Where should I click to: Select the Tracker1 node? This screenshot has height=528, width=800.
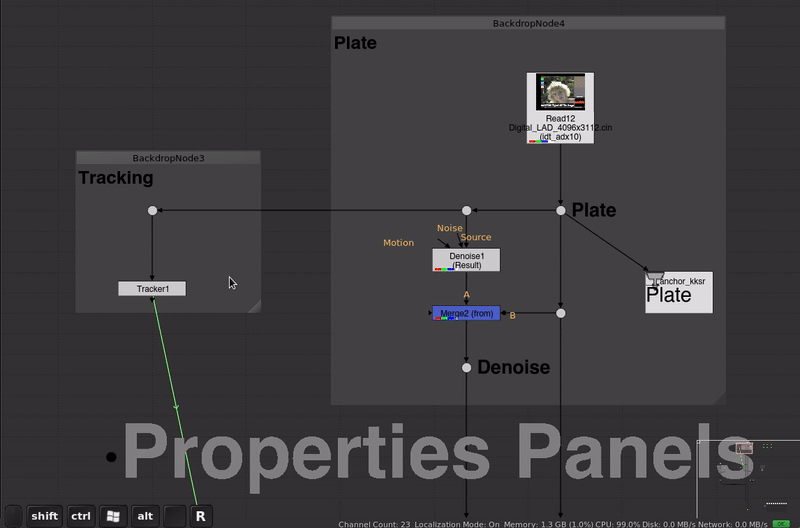(152, 289)
